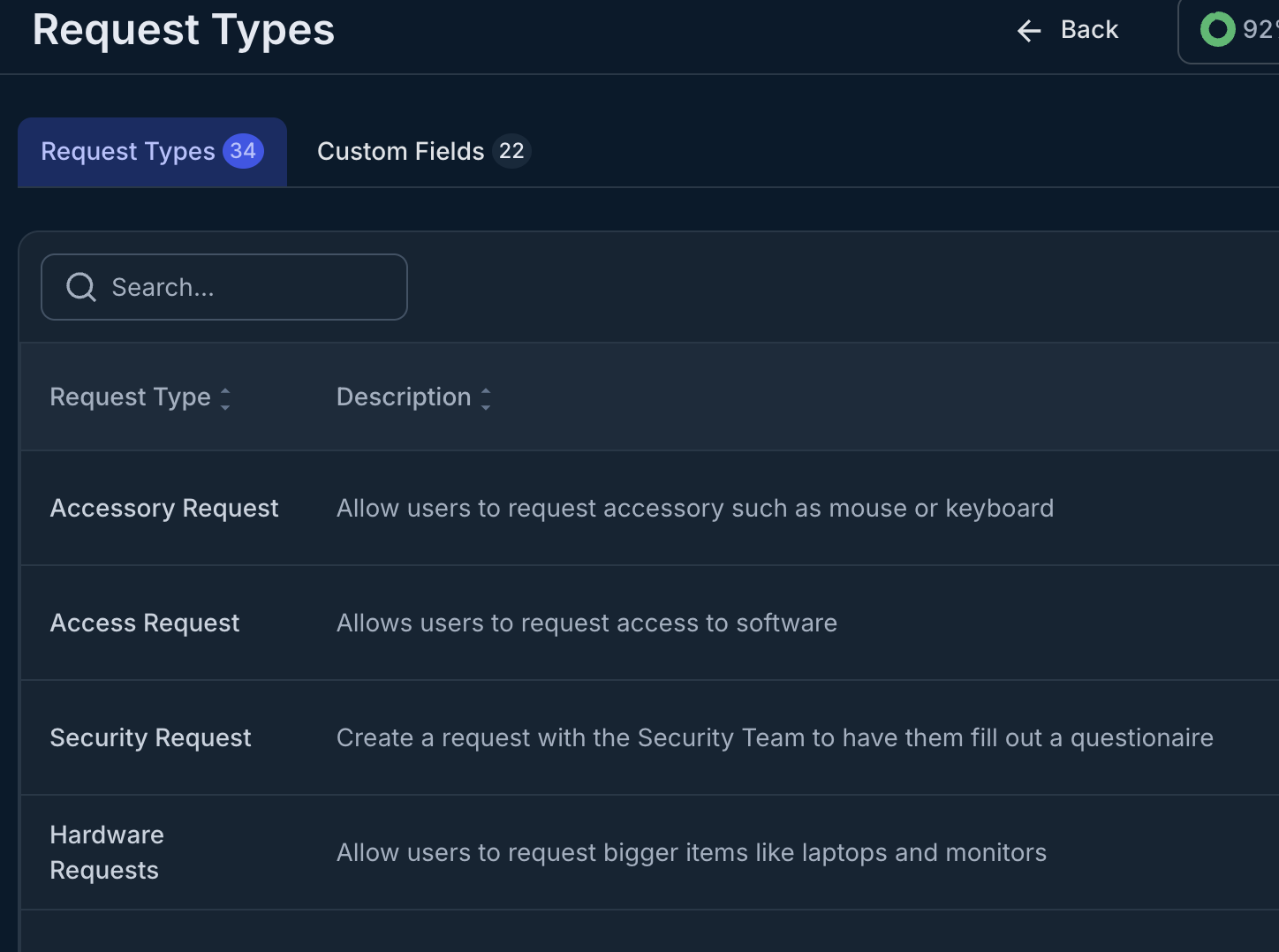1279x952 pixels.
Task: Focus the Search input field
Action: pyautogui.click(x=224, y=287)
